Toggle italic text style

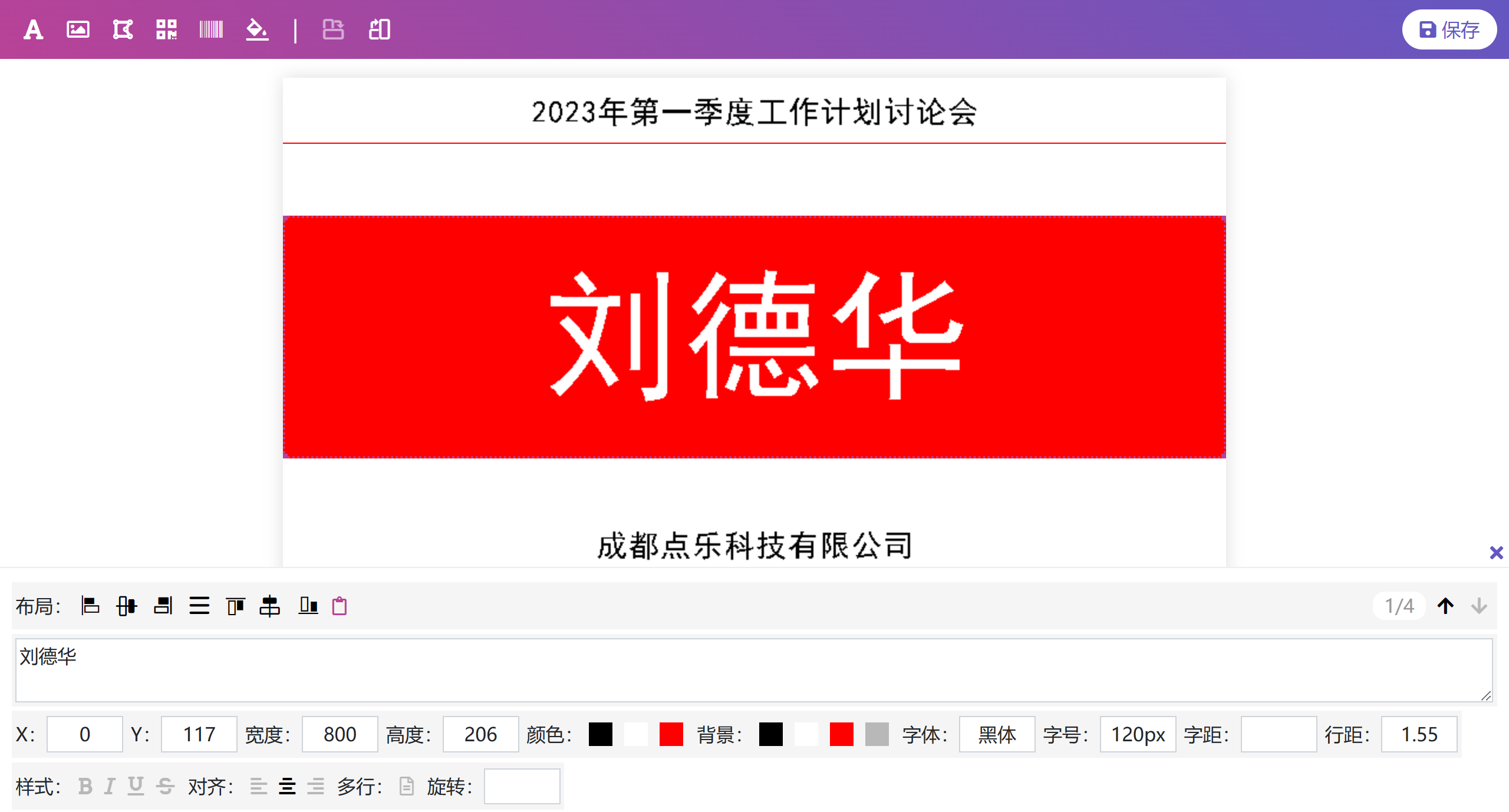(x=110, y=786)
